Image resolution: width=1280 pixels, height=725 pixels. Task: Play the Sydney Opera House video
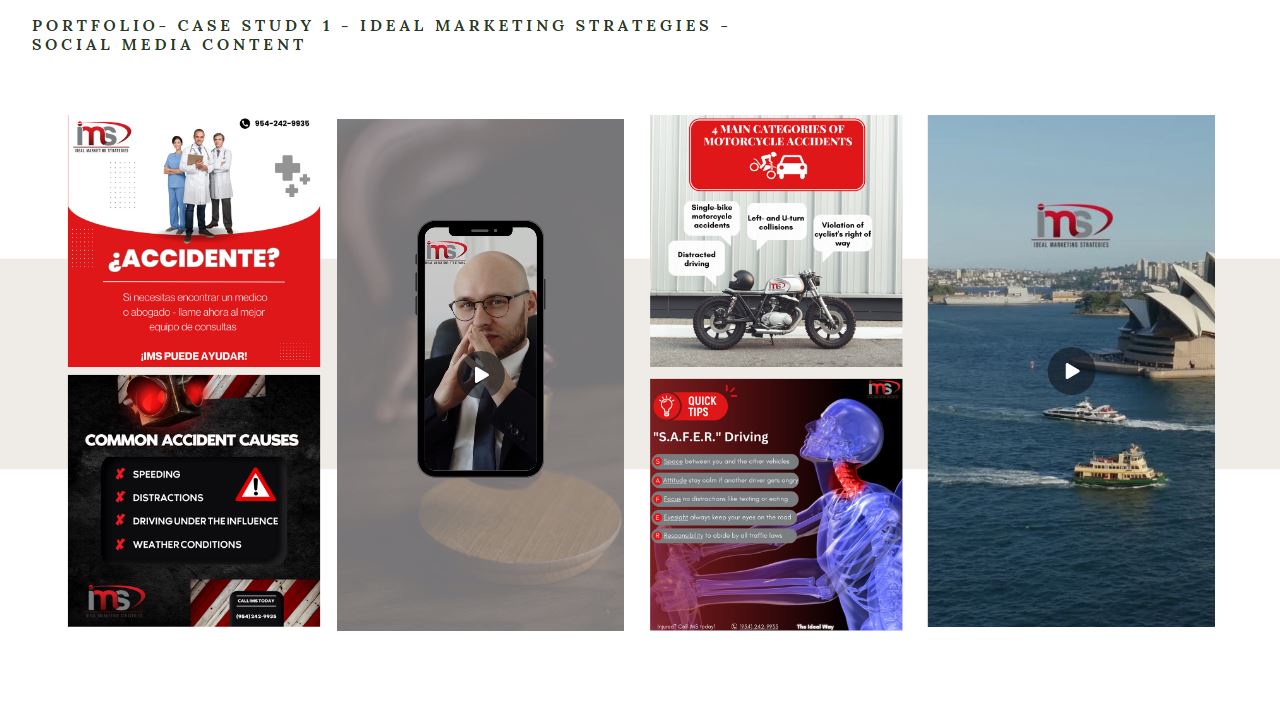pos(1071,371)
